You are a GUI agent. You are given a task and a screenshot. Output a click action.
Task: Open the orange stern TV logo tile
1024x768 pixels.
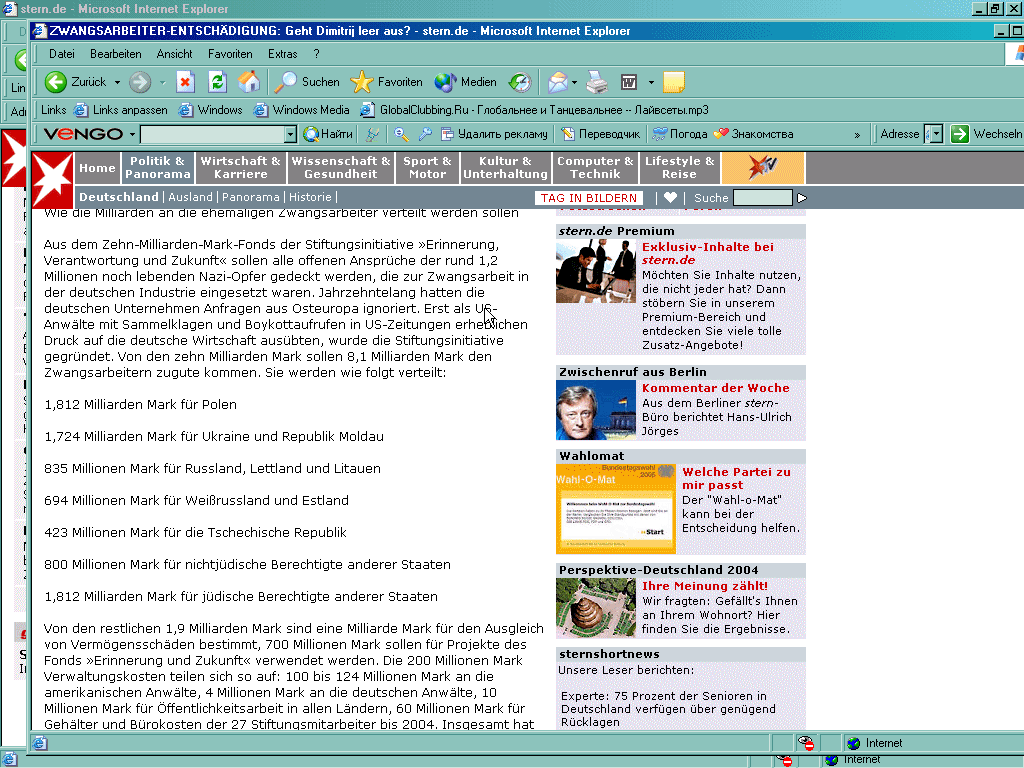point(763,168)
